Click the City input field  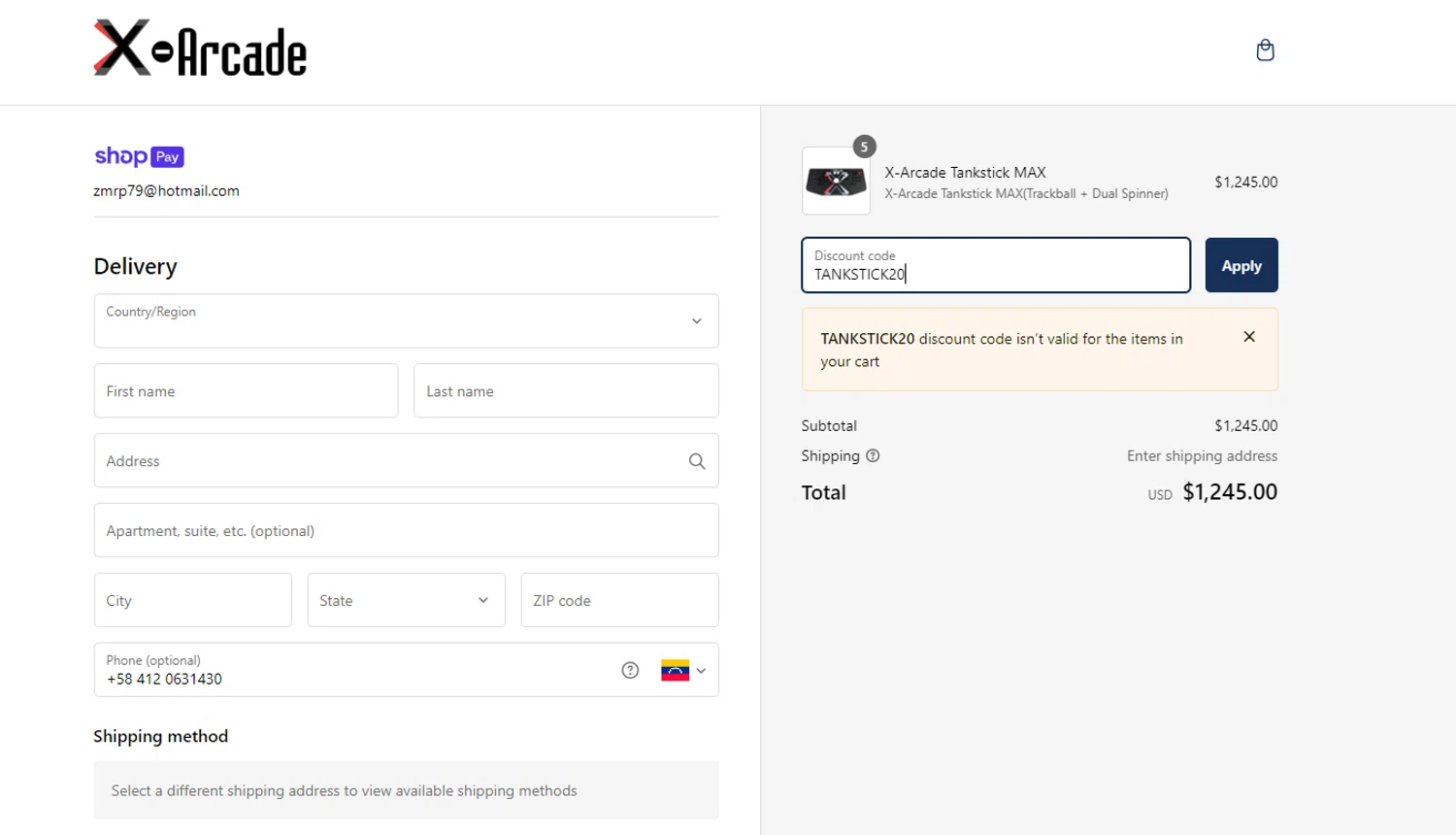(x=192, y=600)
